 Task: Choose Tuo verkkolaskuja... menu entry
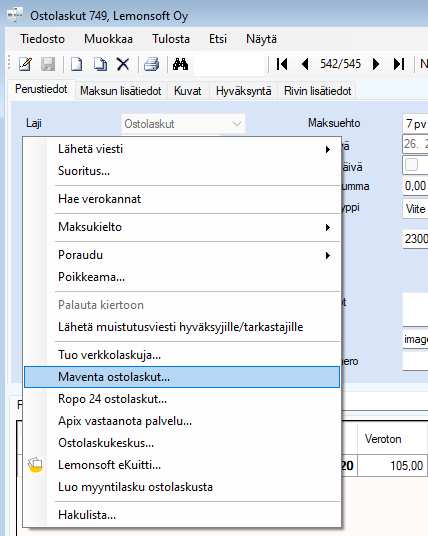click(x=182, y=355)
